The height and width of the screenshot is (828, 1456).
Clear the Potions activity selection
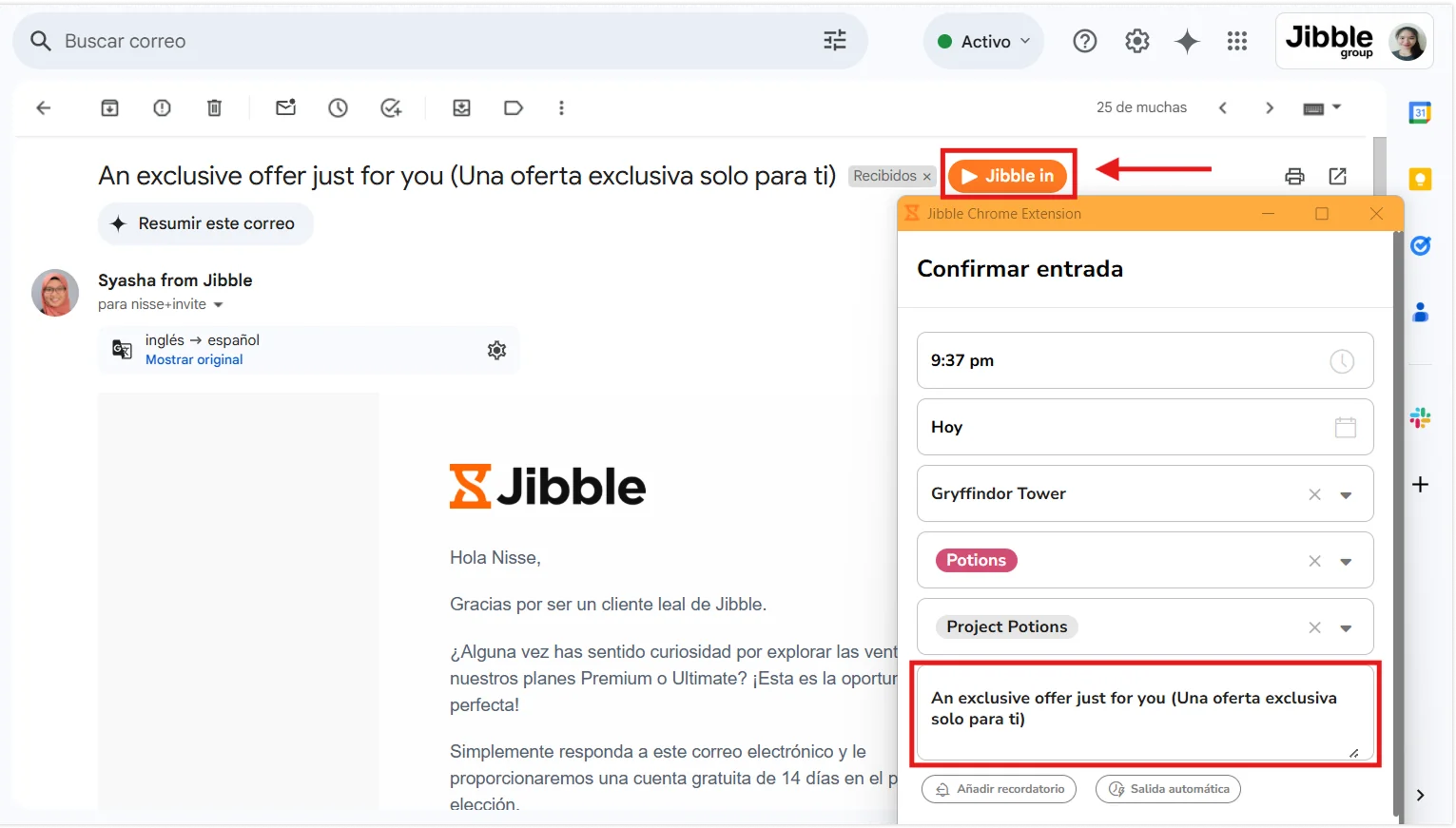(1314, 561)
